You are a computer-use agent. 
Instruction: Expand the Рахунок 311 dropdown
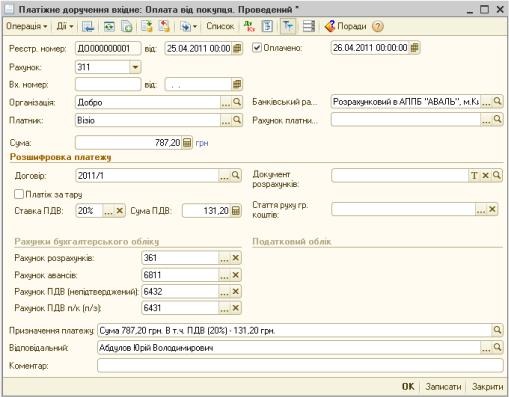click(x=135, y=67)
